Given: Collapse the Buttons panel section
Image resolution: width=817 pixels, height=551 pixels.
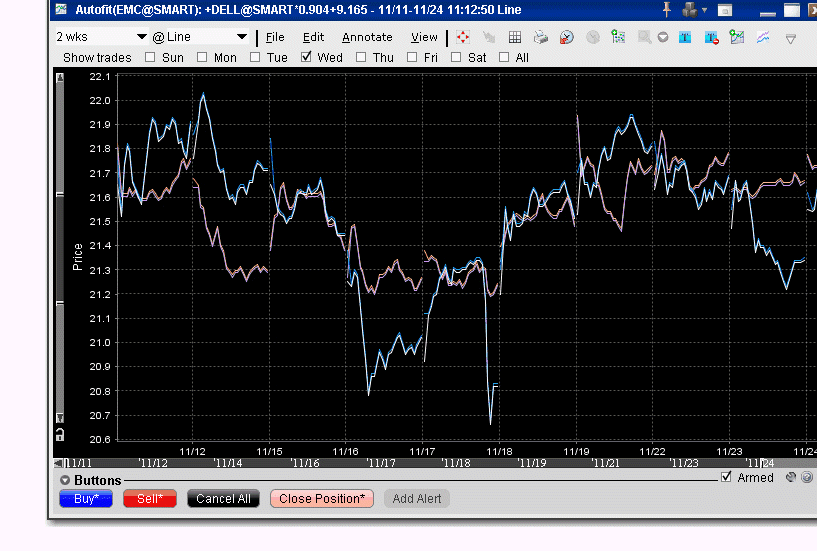Looking at the screenshot, I should 65,480.
